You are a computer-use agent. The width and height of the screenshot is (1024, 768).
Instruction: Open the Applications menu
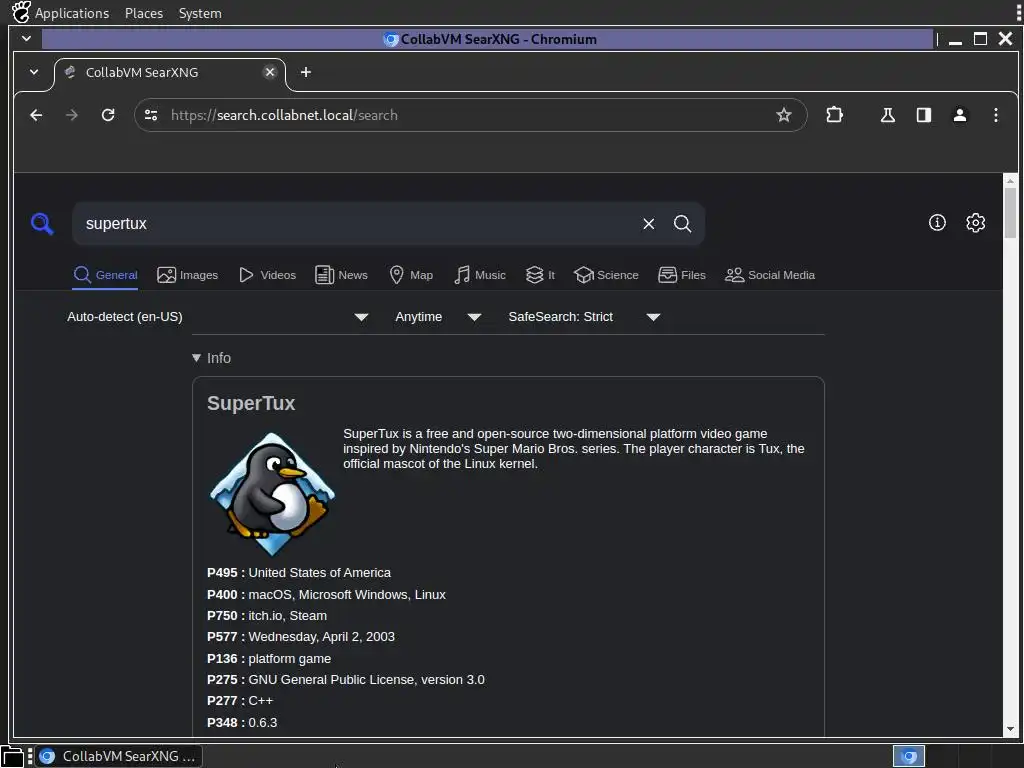coord(72,13)
